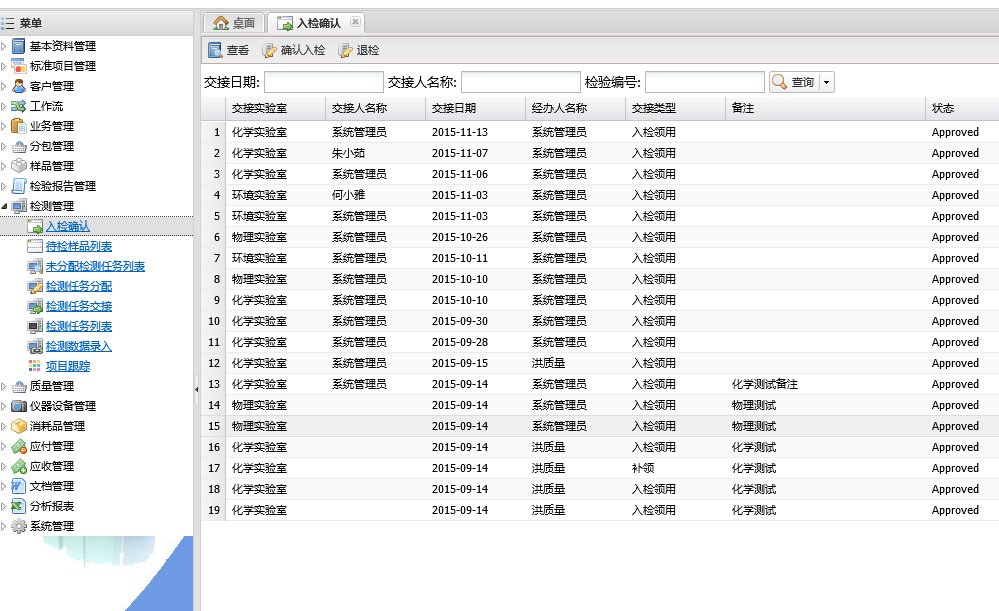Click the 确认入检 confirm icon
Viewport: 999px width, 611px height.
point(270,50)
